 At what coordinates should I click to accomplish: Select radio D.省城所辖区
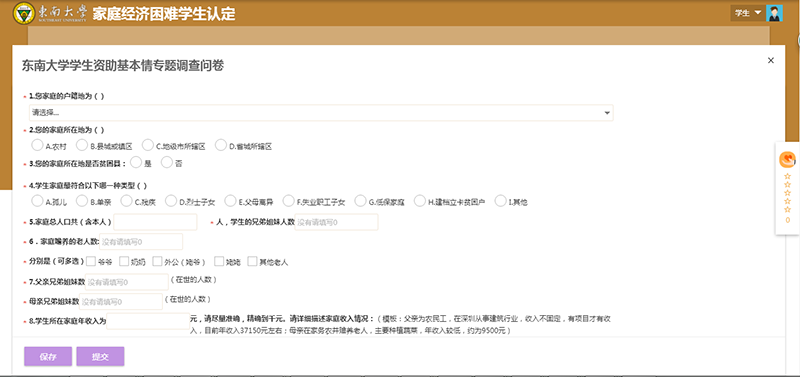point(220,145)
